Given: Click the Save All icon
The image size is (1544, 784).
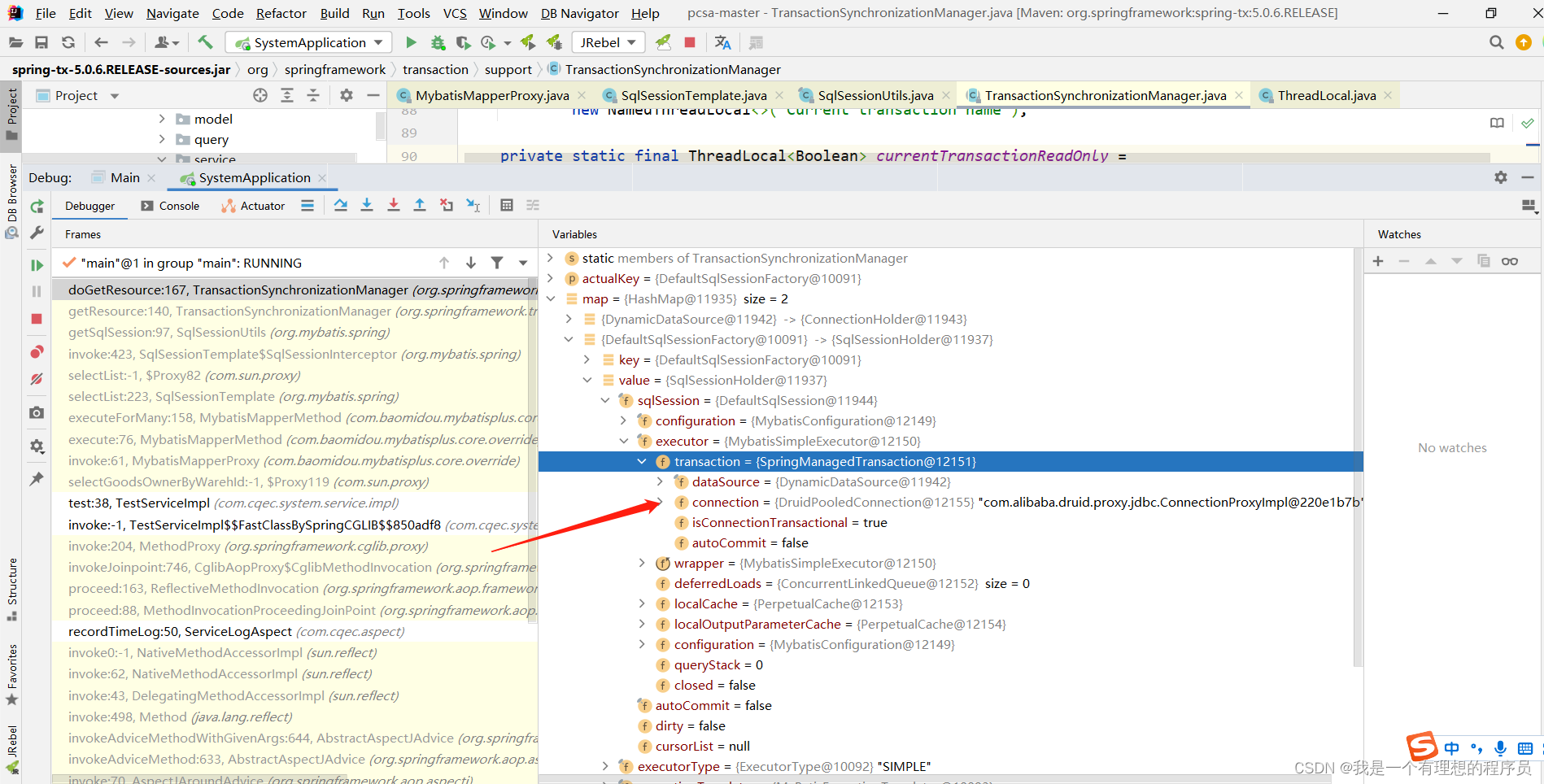Looking at the screenshot, I should (x=41, y=42).
